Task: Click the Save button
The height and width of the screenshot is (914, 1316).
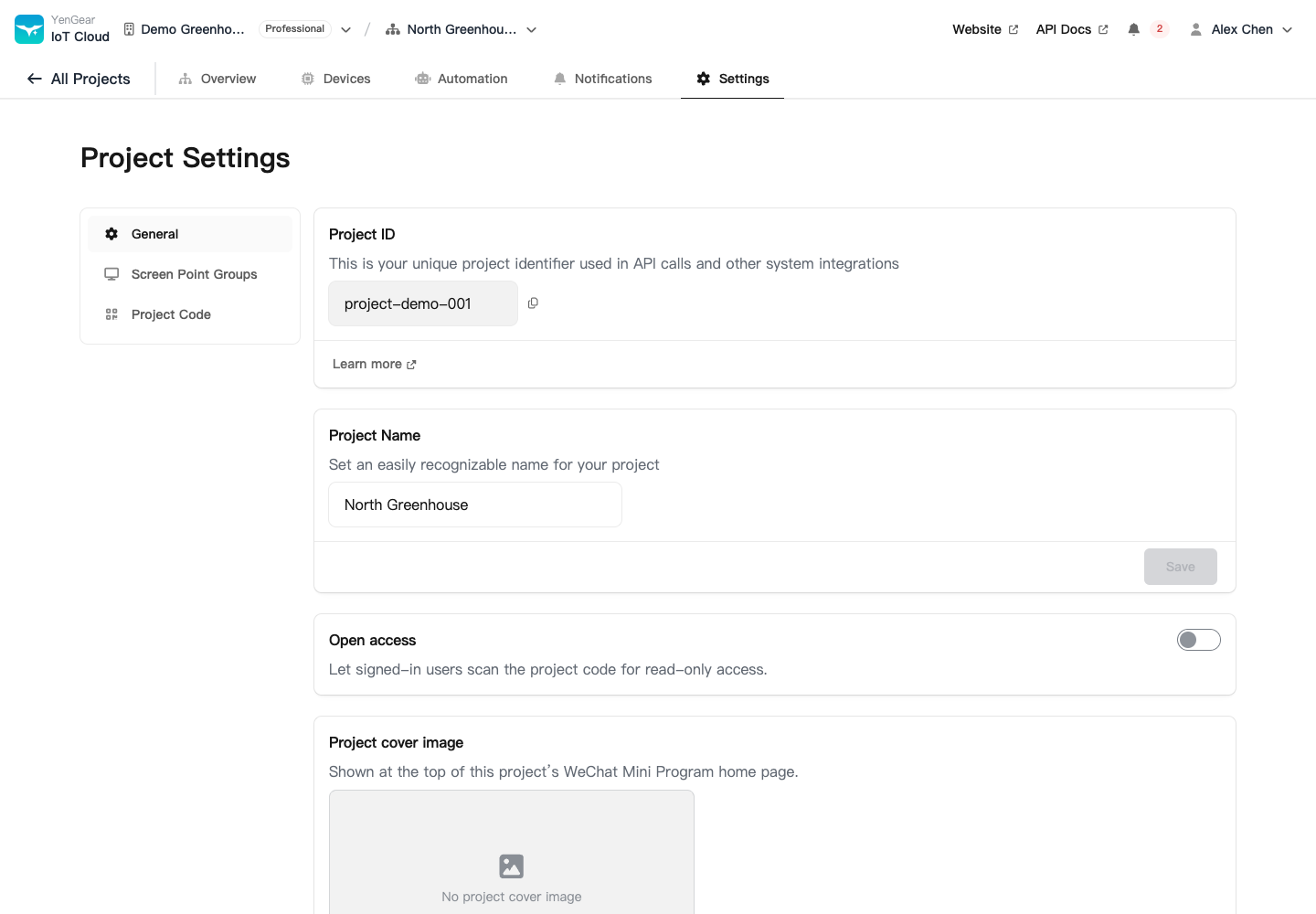Action: pos(1181,567)
